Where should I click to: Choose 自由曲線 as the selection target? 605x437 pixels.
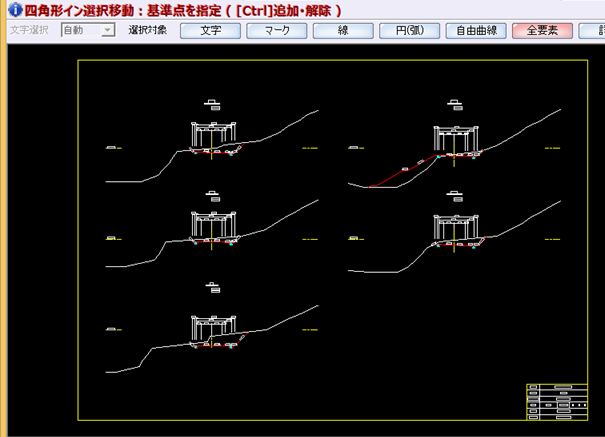pos(476,30)
